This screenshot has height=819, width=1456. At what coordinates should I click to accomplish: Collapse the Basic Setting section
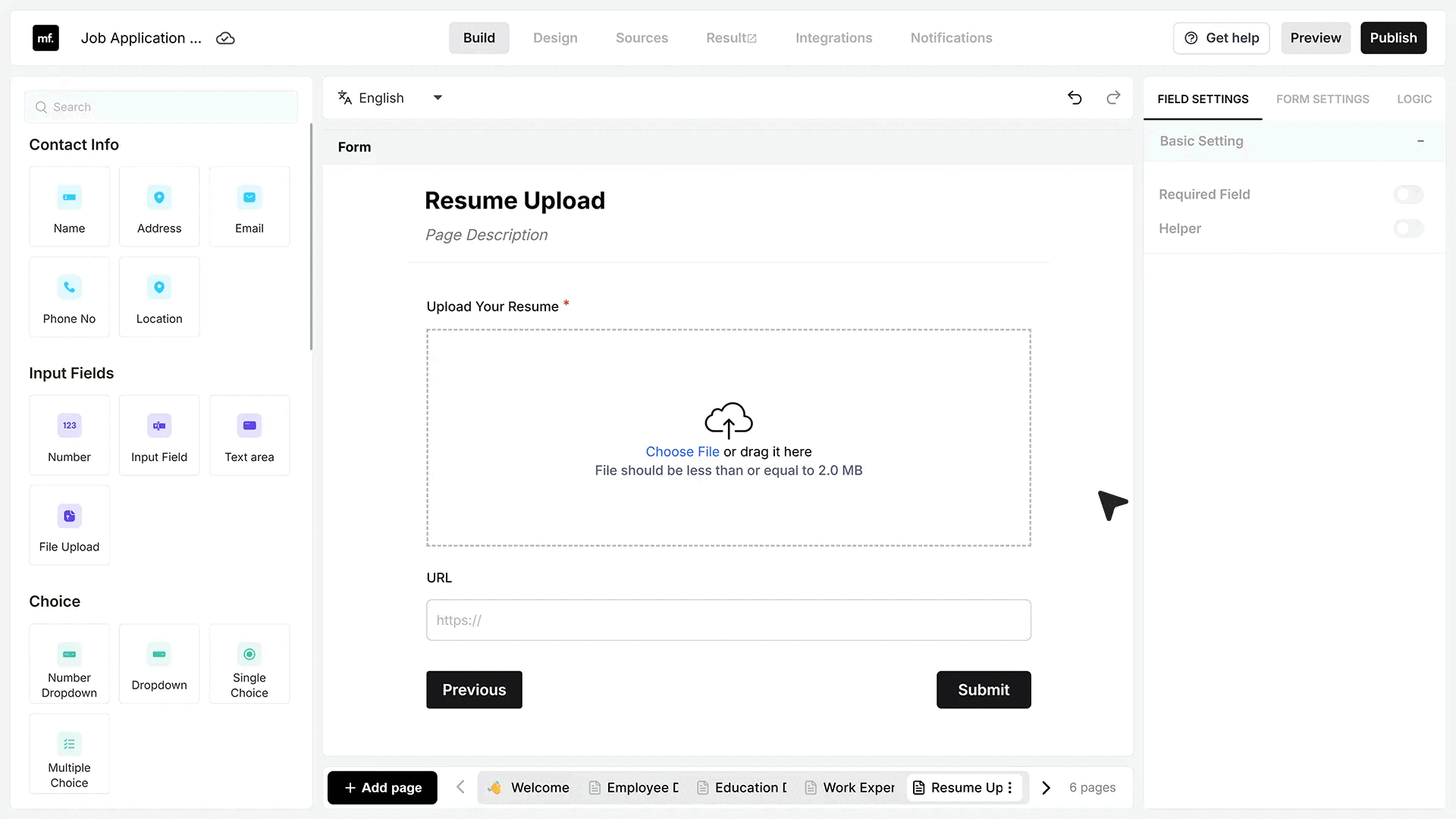click(1420, 141)
